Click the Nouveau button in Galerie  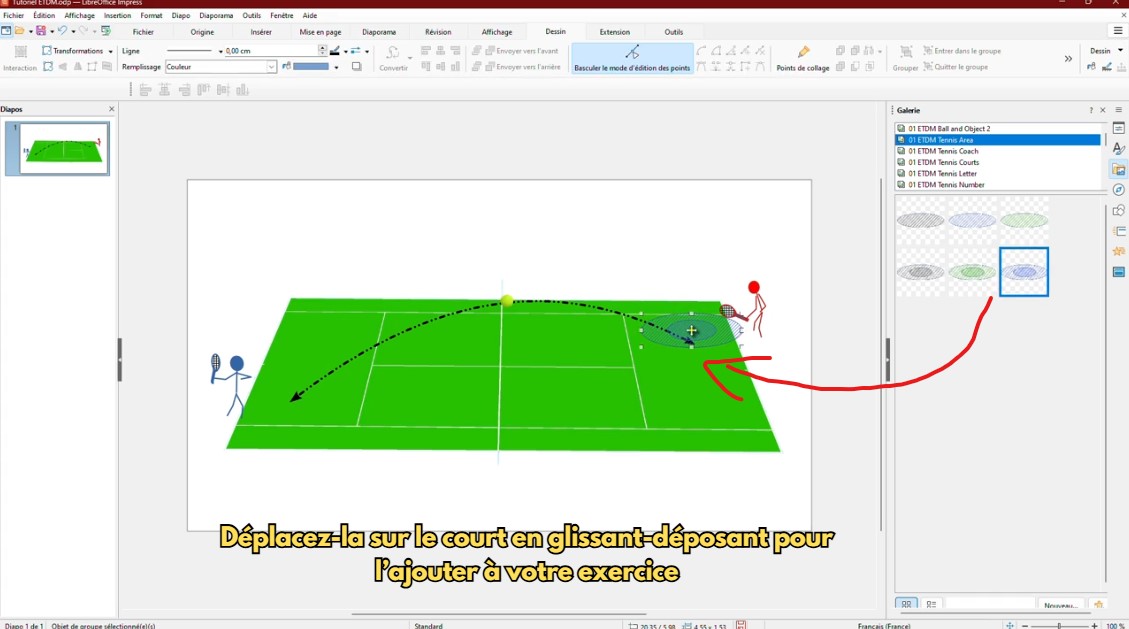pyautogui.click(x=1061, y=605)
